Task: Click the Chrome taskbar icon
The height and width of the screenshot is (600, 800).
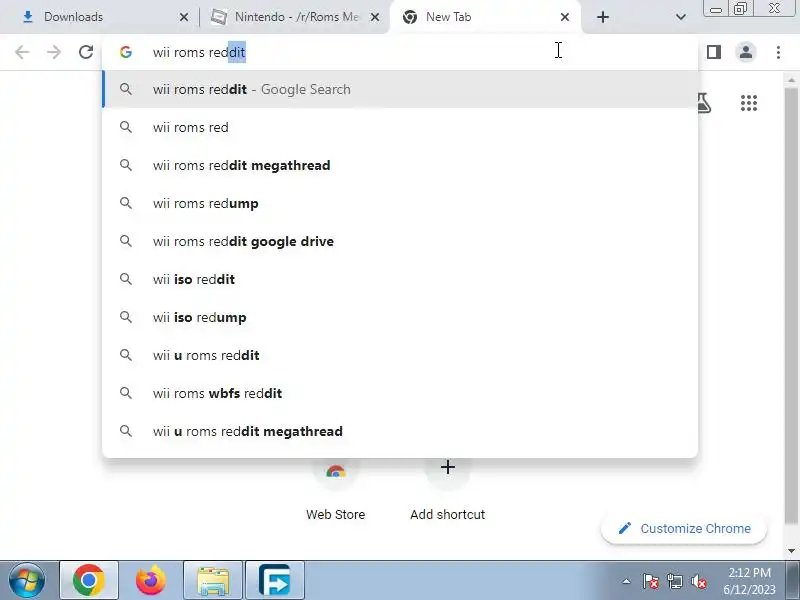Action: (89, 580)
